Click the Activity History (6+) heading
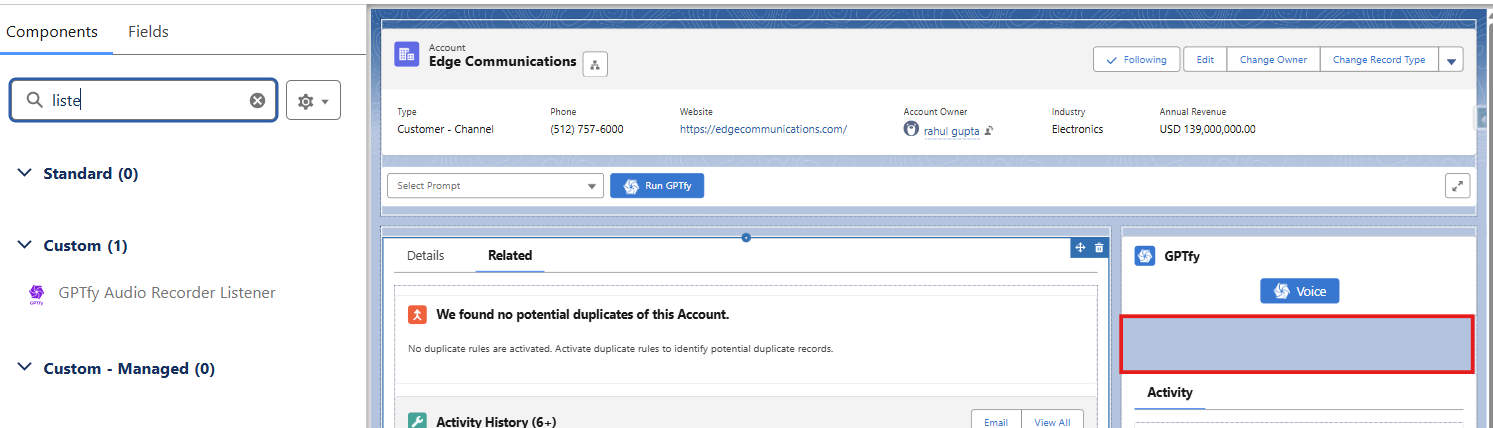 497,422
